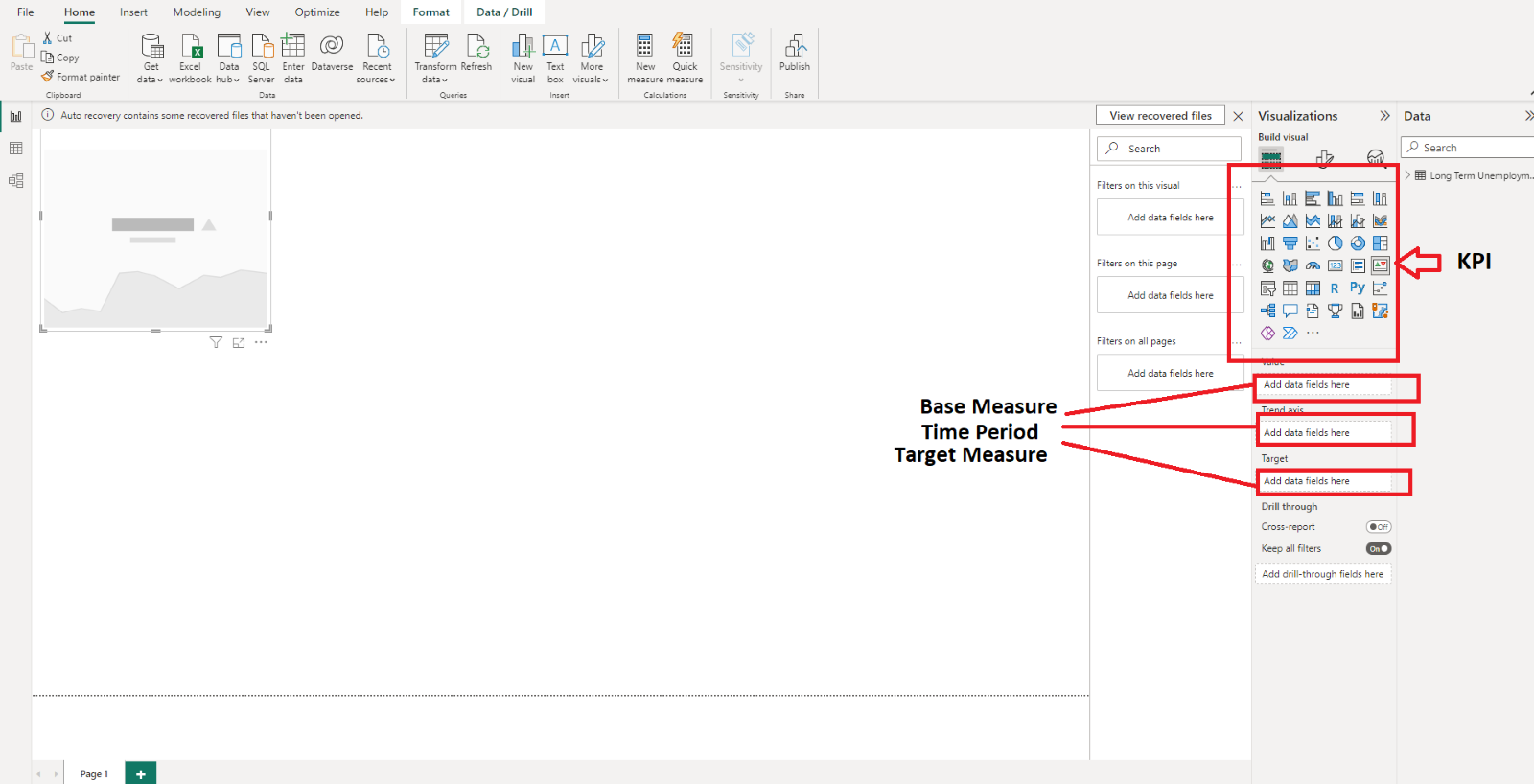Switch to the Data / Drill tab
The height and width of the screenshot is (784, 1534).
504,12
